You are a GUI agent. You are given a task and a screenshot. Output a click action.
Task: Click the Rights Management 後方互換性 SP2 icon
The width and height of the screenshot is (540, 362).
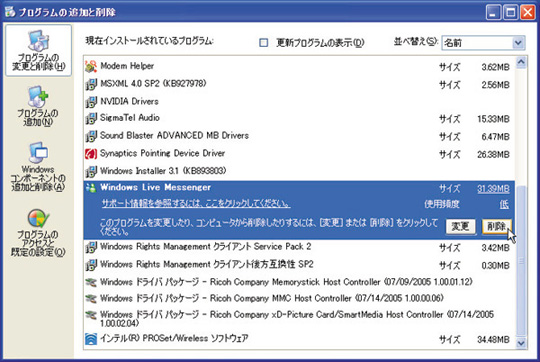[x=91, y=265]
